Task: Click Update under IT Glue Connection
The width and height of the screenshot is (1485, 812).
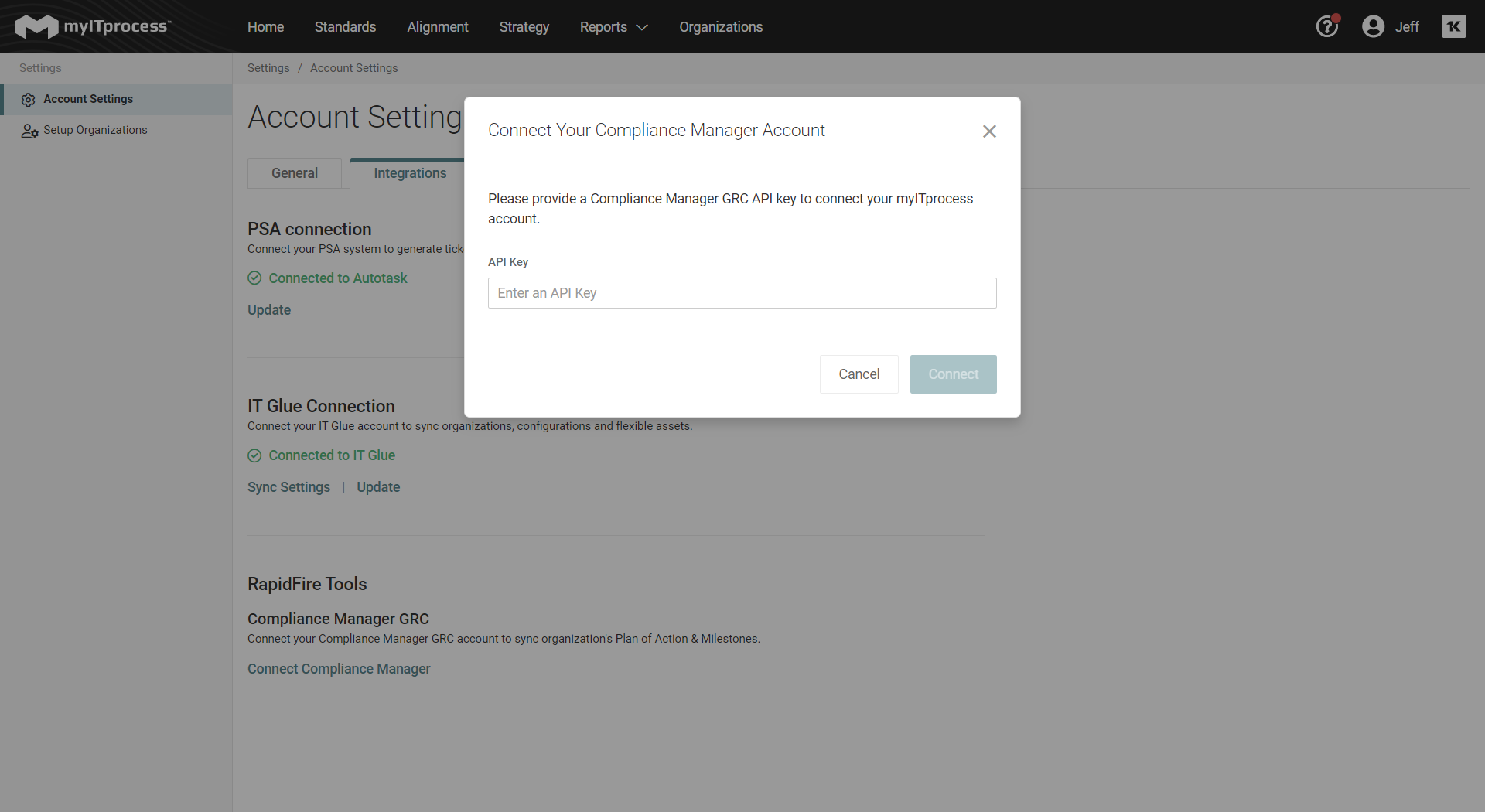Action: coord(378,487)
